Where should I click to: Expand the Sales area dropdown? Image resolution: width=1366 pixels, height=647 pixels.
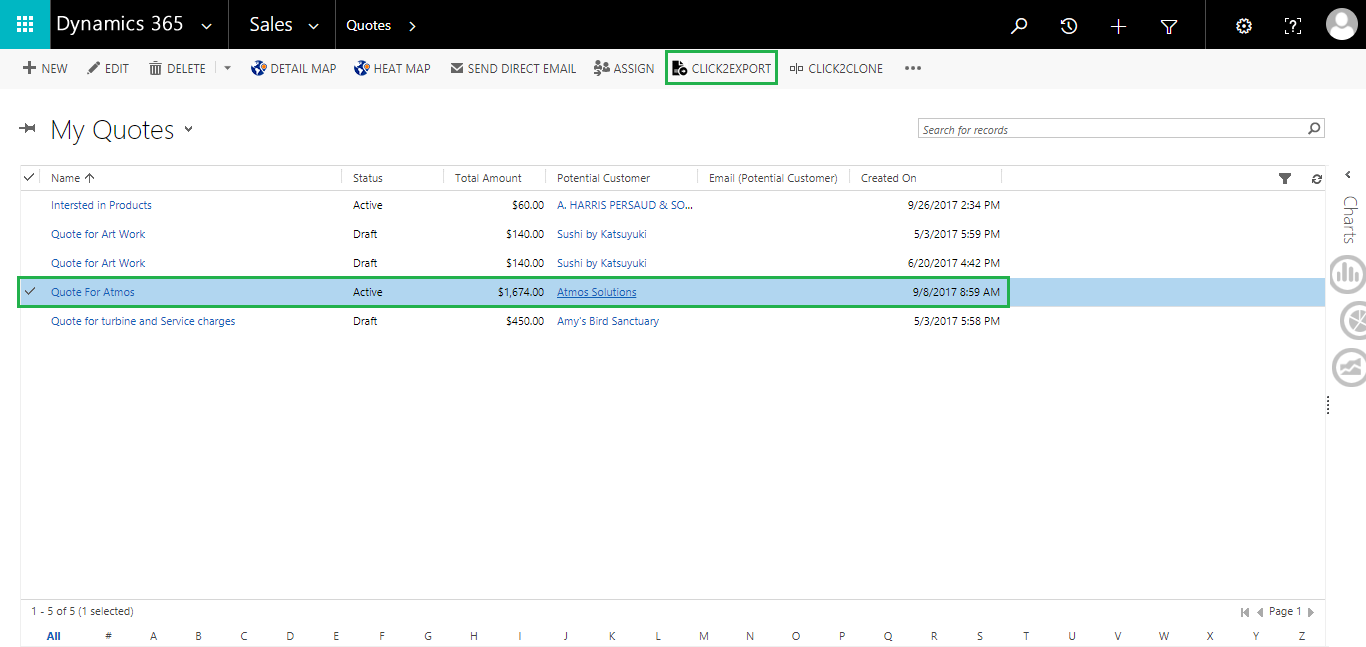(314, 26)
